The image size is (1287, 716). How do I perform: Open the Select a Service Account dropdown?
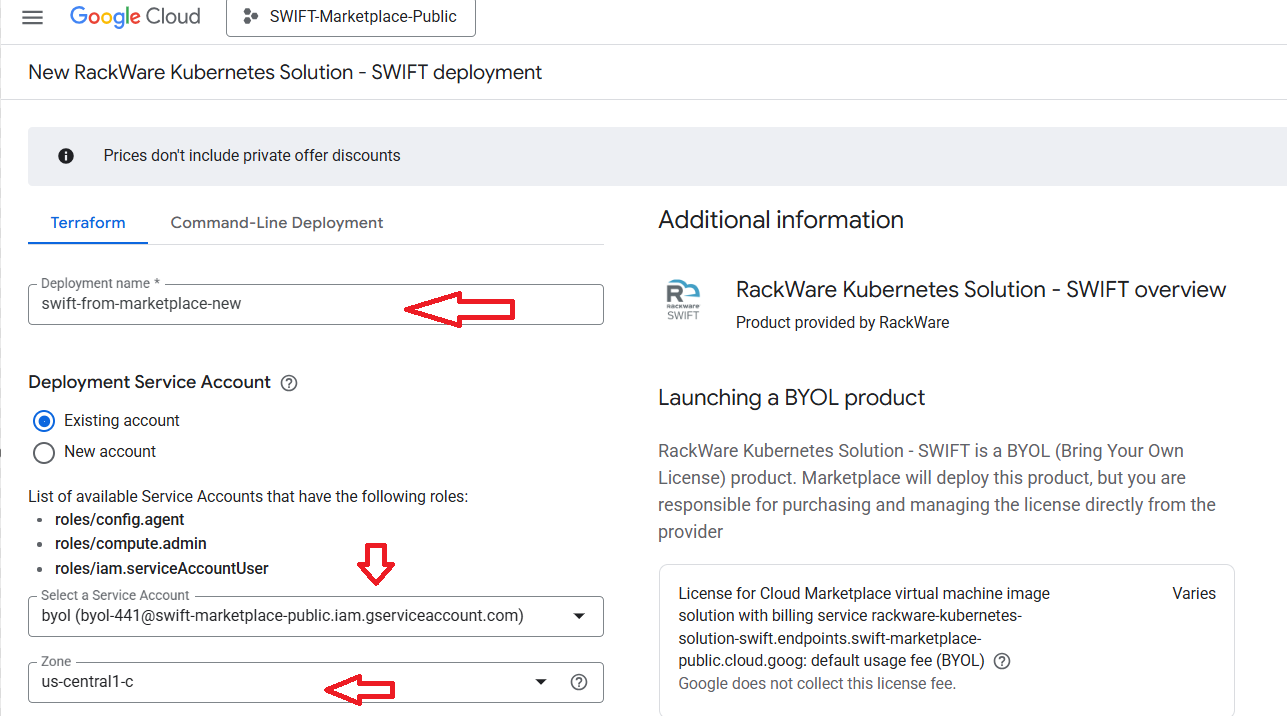click(316, 616)
